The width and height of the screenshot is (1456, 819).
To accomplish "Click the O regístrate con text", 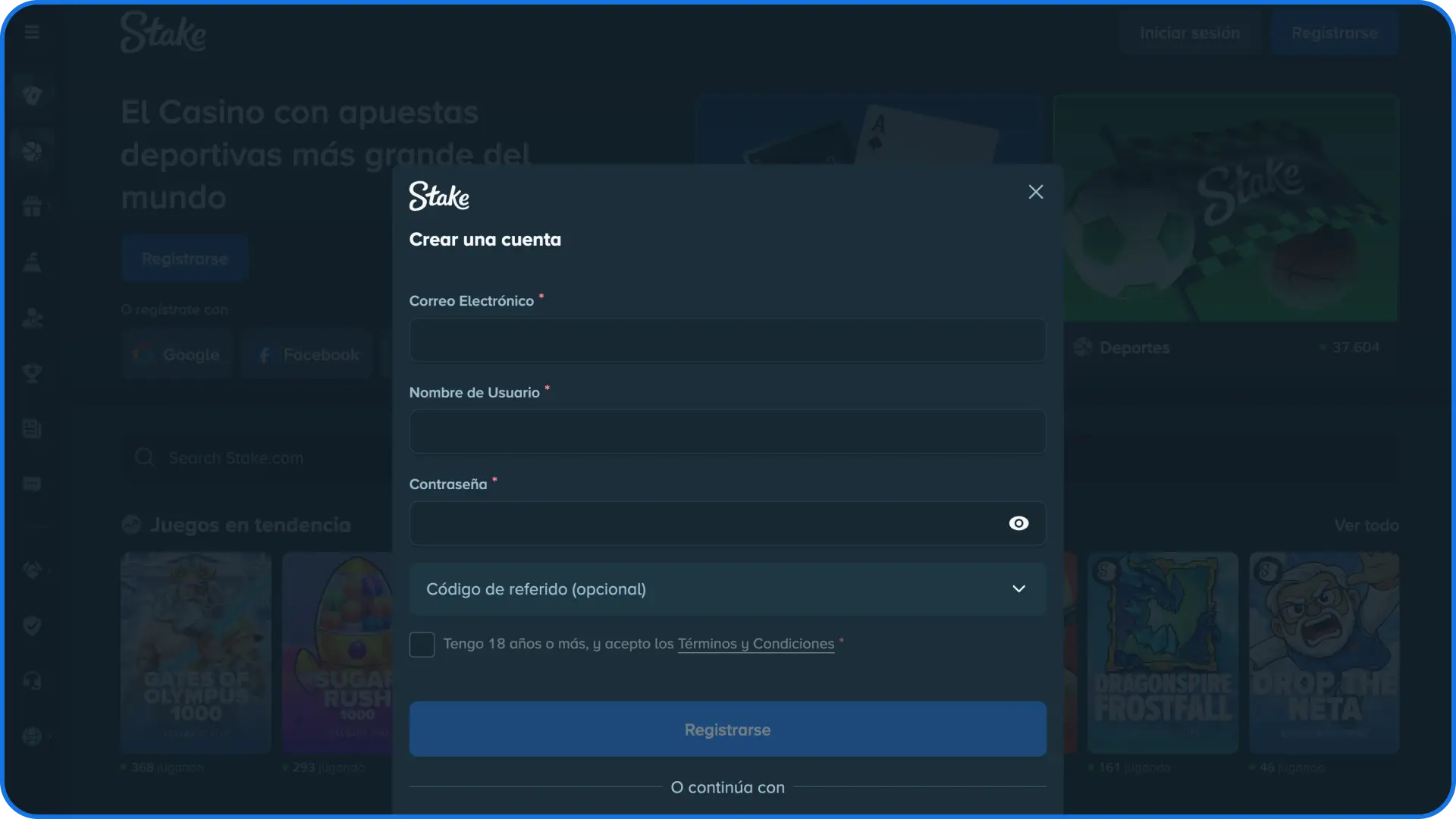I will point(174,309).
